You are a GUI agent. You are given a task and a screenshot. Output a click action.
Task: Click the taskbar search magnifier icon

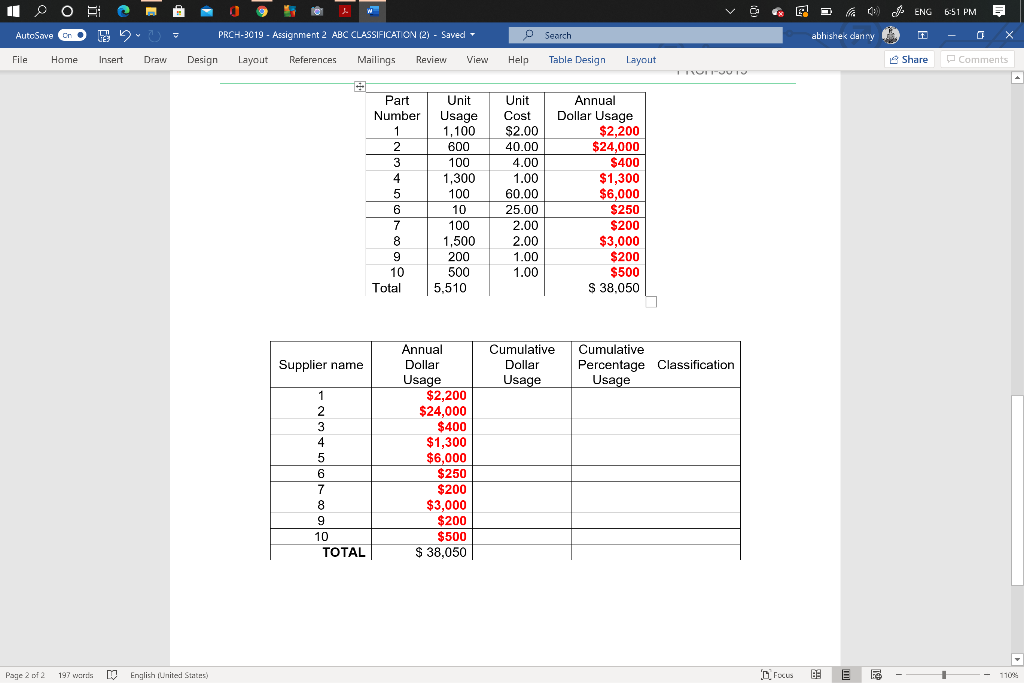40,11
